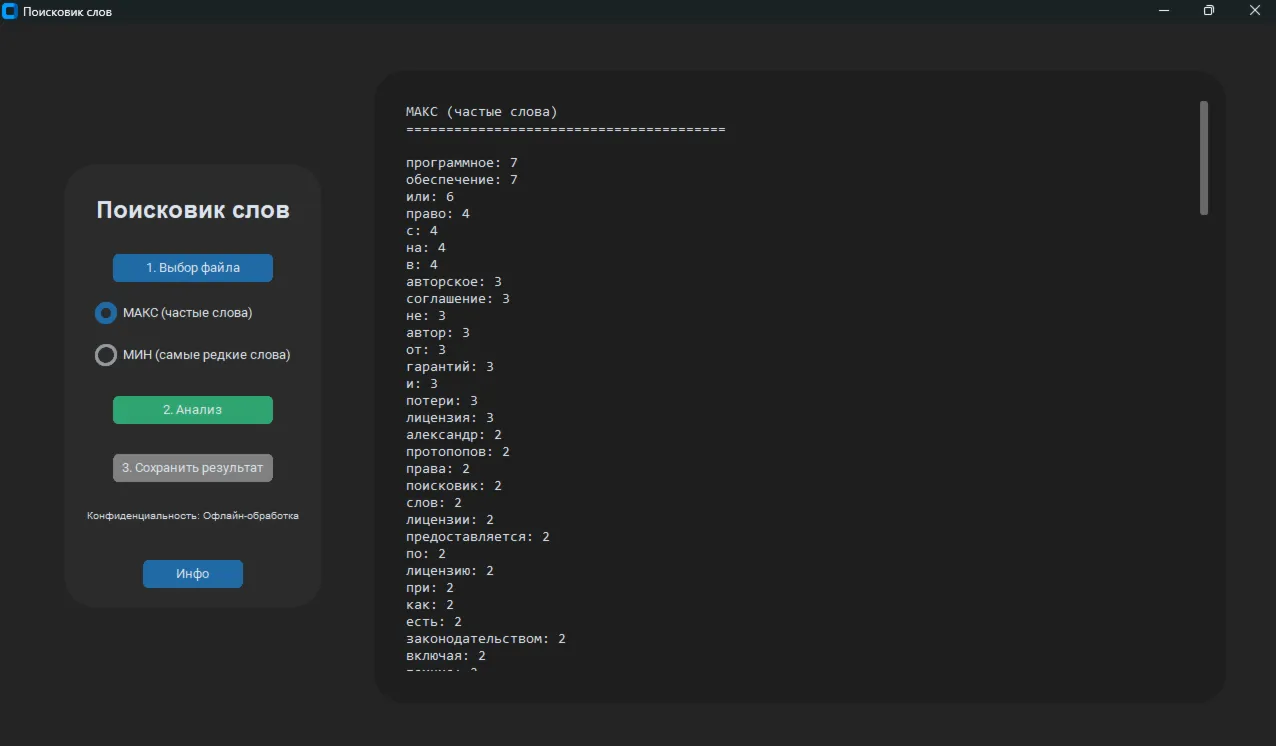Click the result line 'слов: 2'
The image size is (1276, 746).
click(434, 503)
